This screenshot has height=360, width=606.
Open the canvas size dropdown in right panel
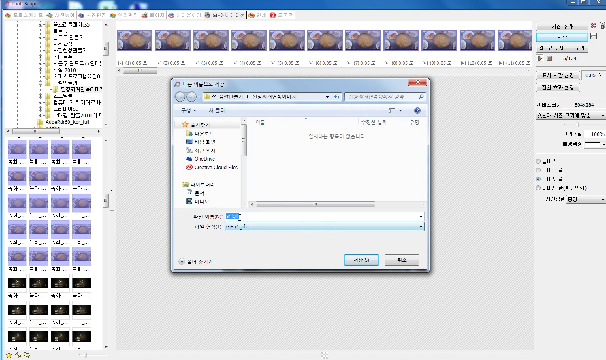pos(570,115)
